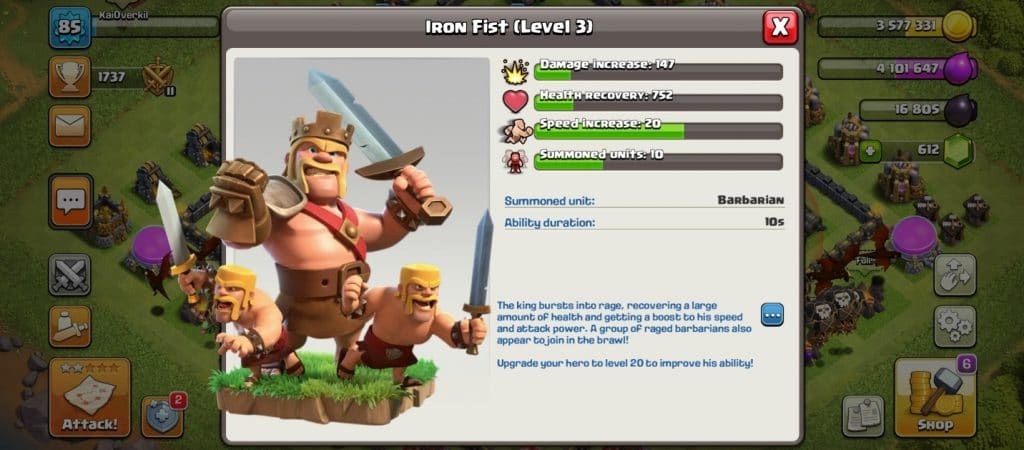Tap the hand swap icon above settings
This screenshot has width=1024, height=450.
955,274
